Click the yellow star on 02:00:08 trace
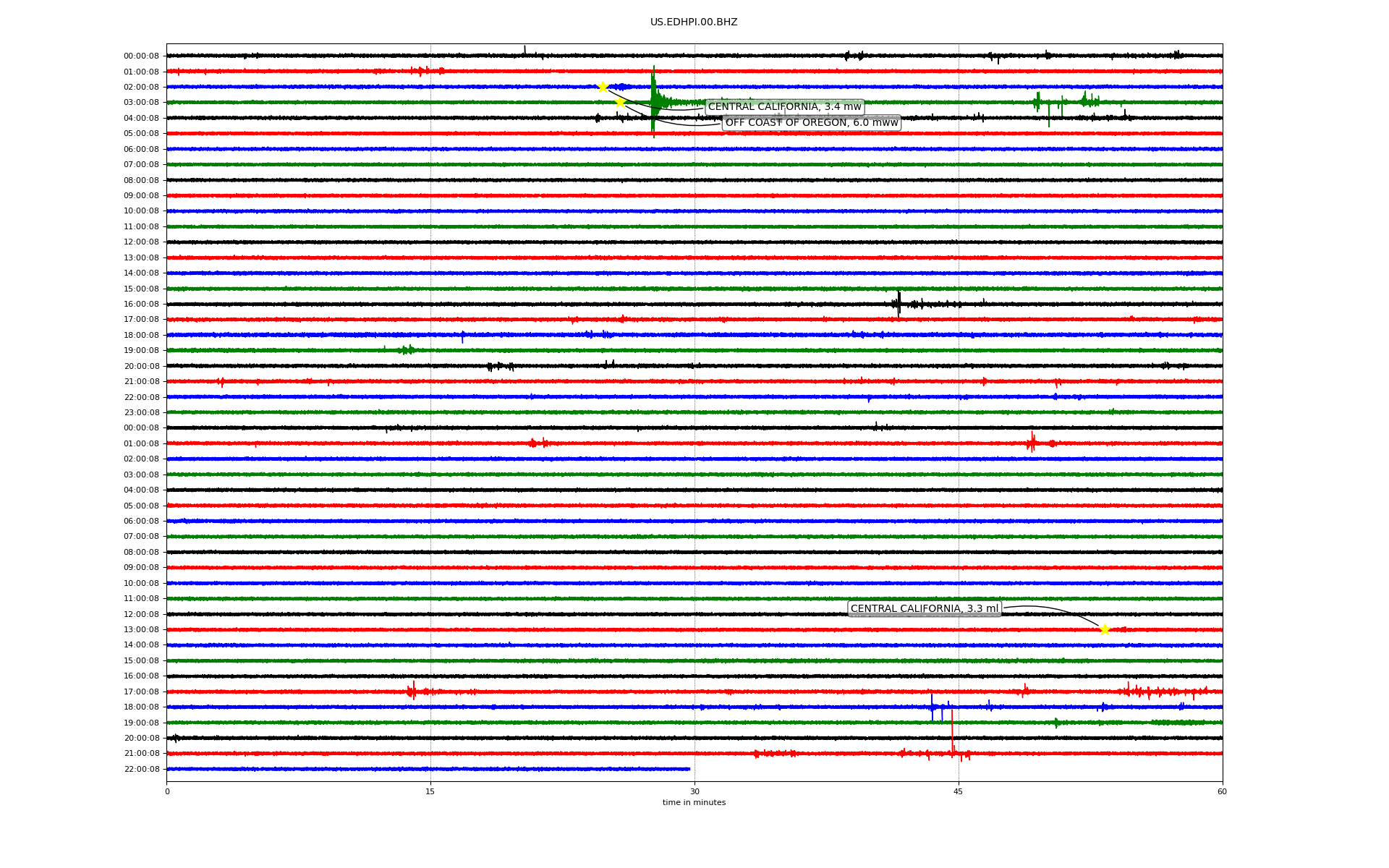1389x868 pixels. tap(603, 87)
